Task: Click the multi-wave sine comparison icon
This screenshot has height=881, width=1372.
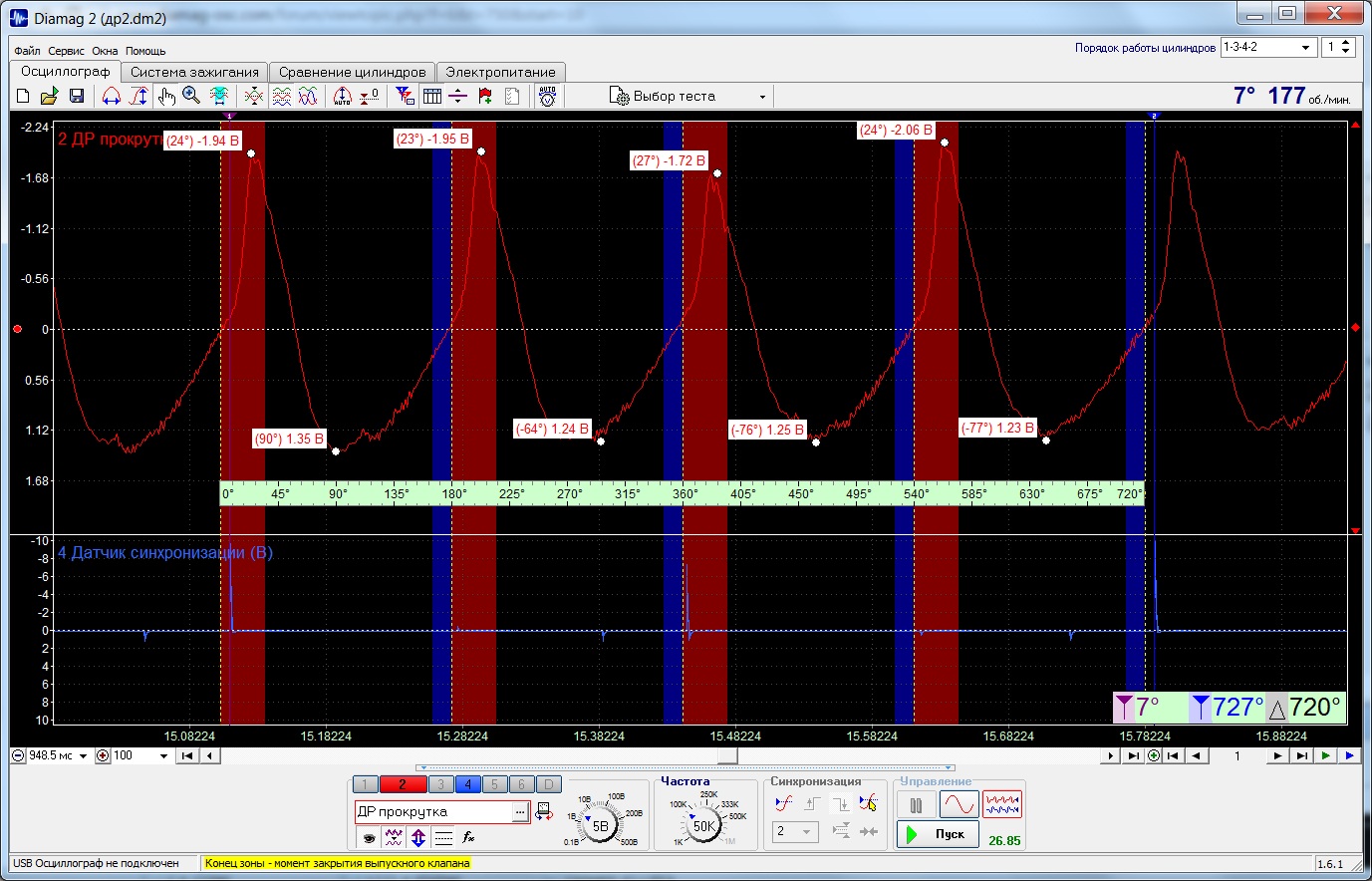Action: 308,96
